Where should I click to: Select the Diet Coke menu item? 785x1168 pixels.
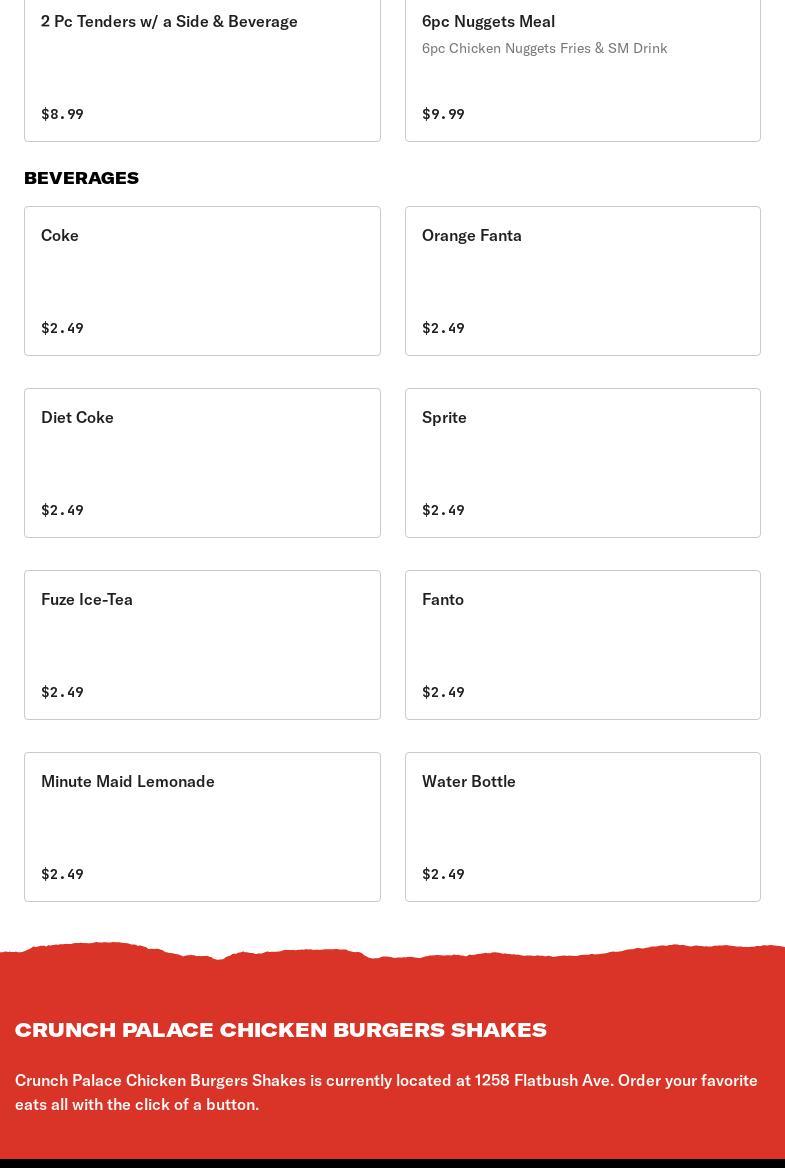pos(202,462)
